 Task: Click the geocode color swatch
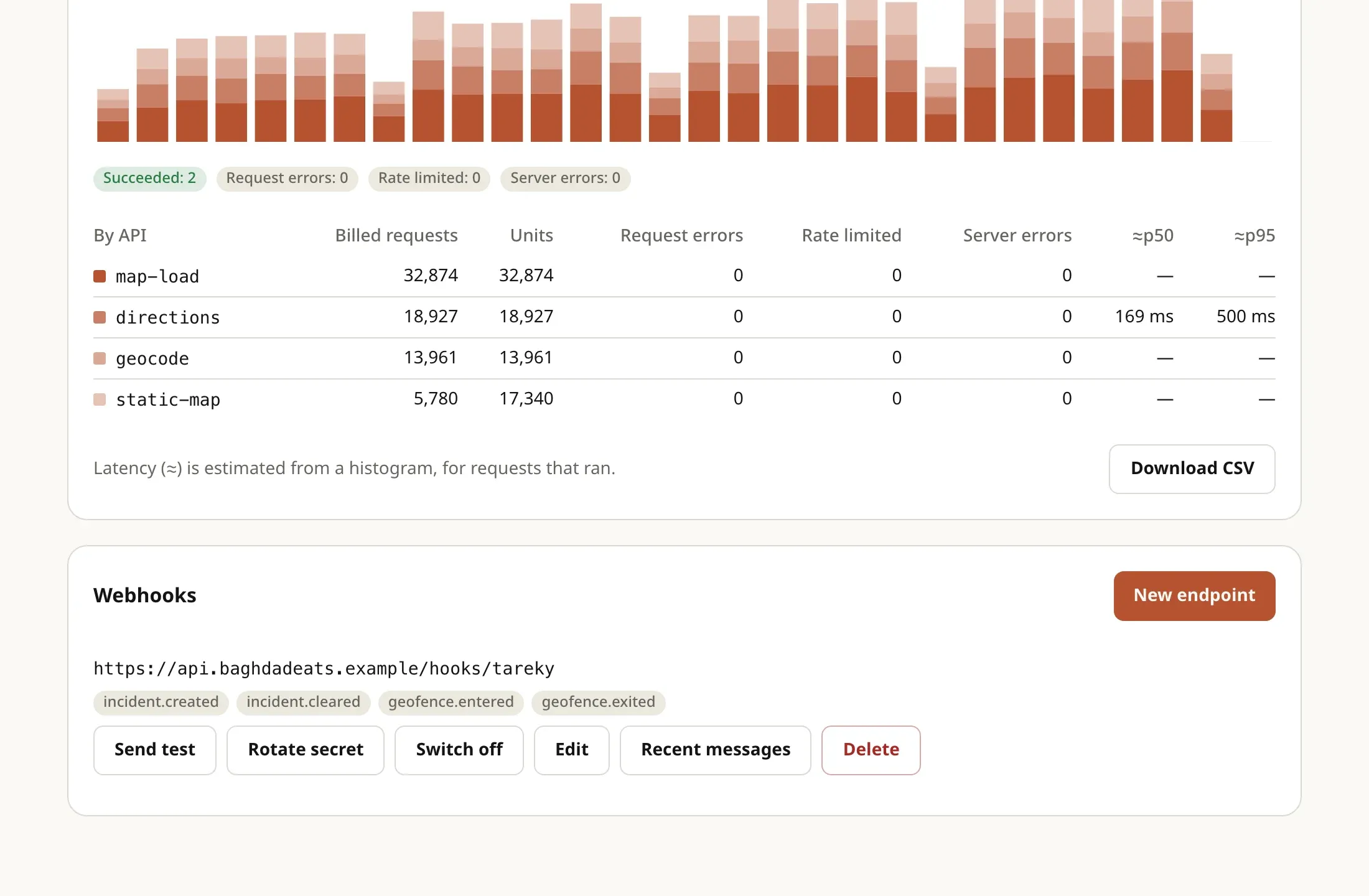(100, 358)
